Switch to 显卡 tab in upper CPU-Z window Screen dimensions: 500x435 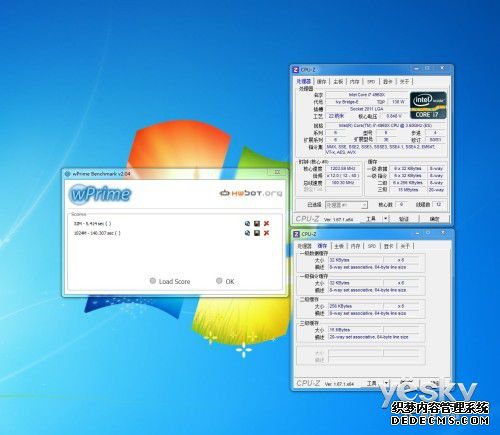pos(387,81)
